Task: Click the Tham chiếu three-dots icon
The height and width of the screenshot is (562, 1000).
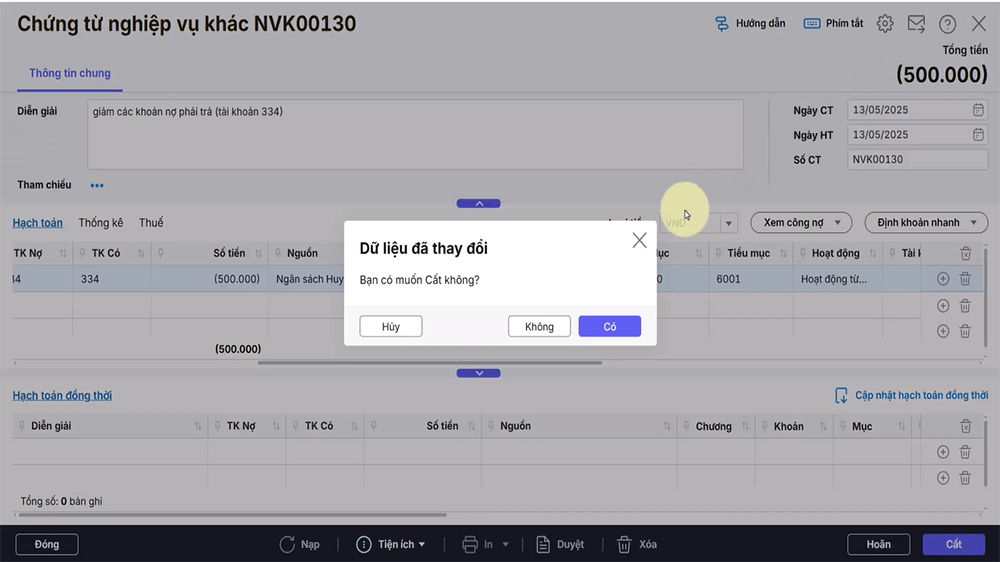Action: pyautogui.click(x=97, y=186)
